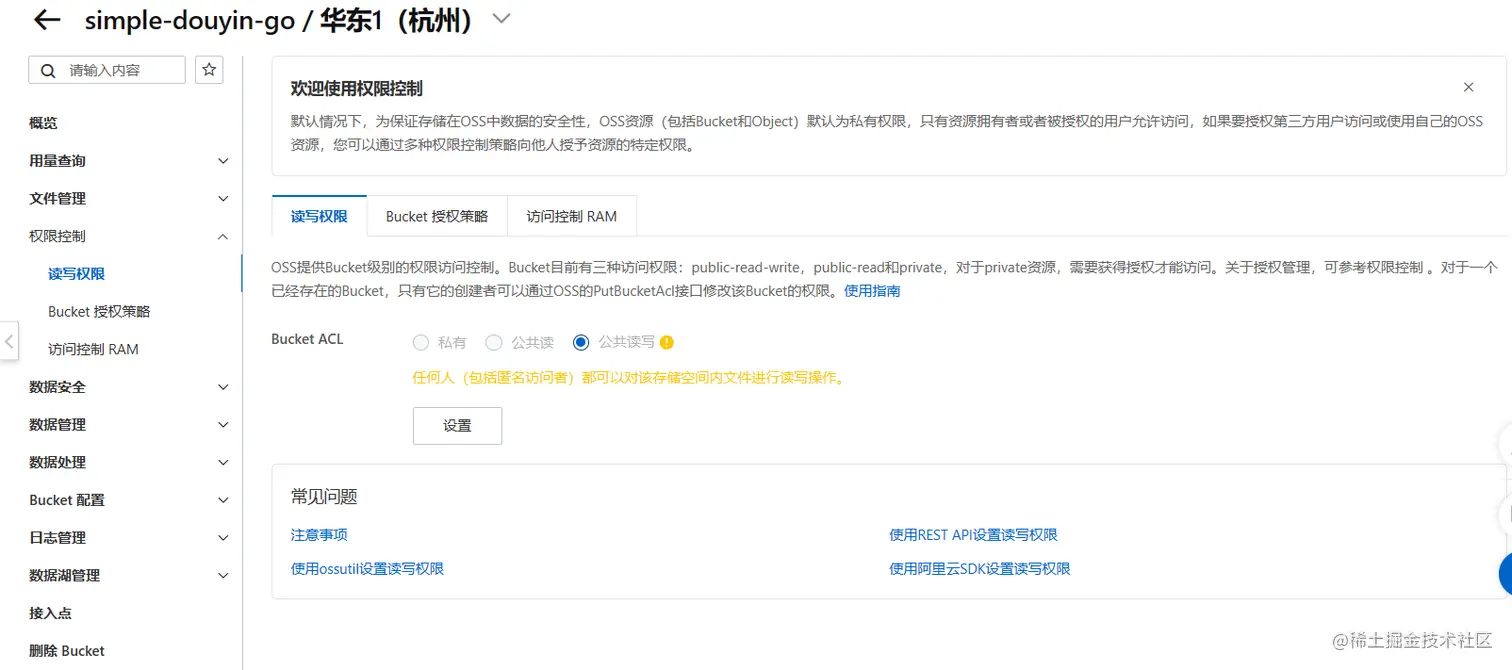Click the Bucket ACL label
Image resolution: width=1512 pixels, height=670 pixels.
pyautogui.click(x=307, y=339)
